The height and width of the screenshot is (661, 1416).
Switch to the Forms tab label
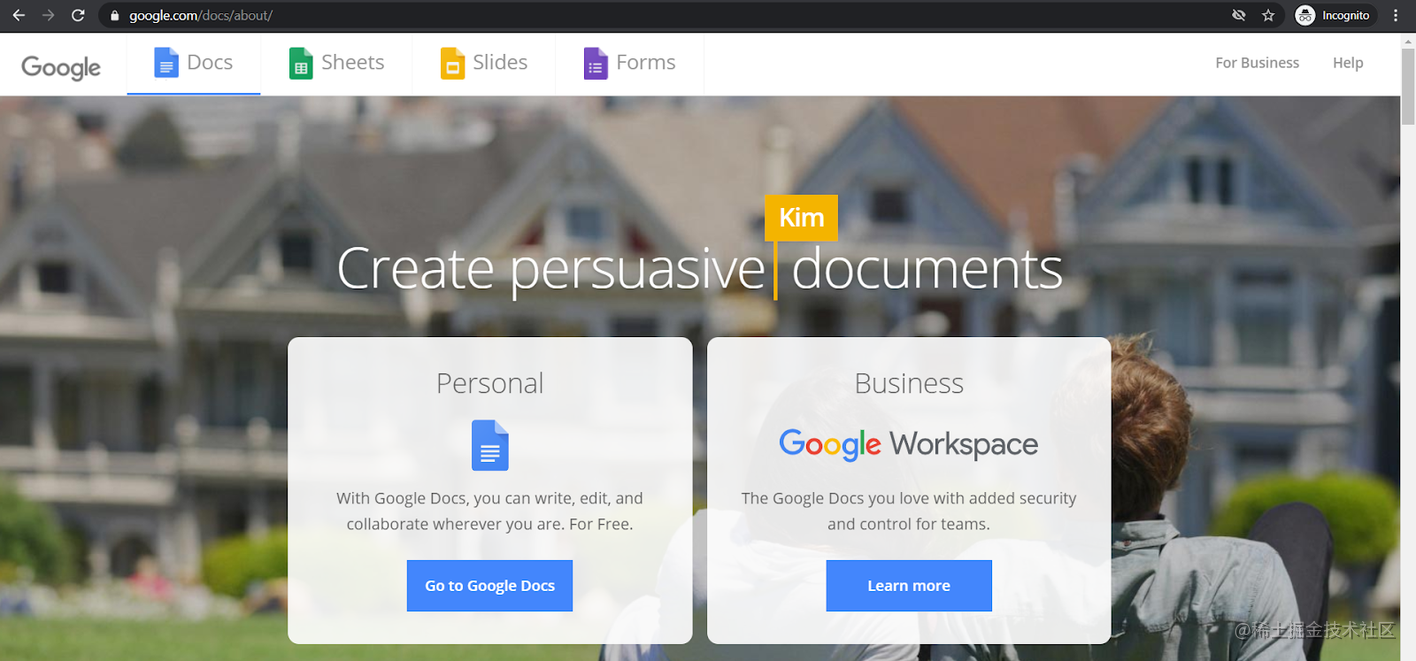coord(646,62)
